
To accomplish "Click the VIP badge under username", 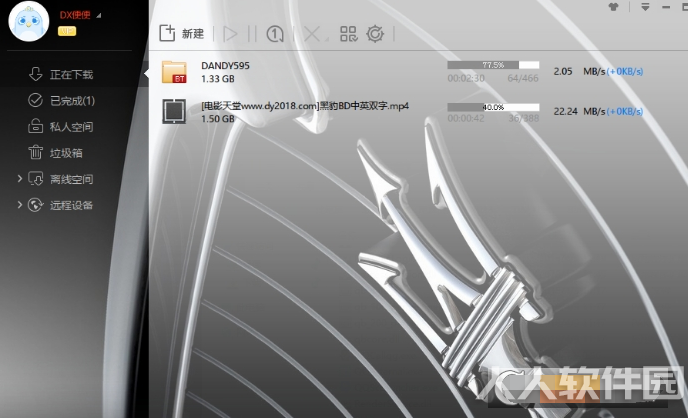I will click(67, 31).
